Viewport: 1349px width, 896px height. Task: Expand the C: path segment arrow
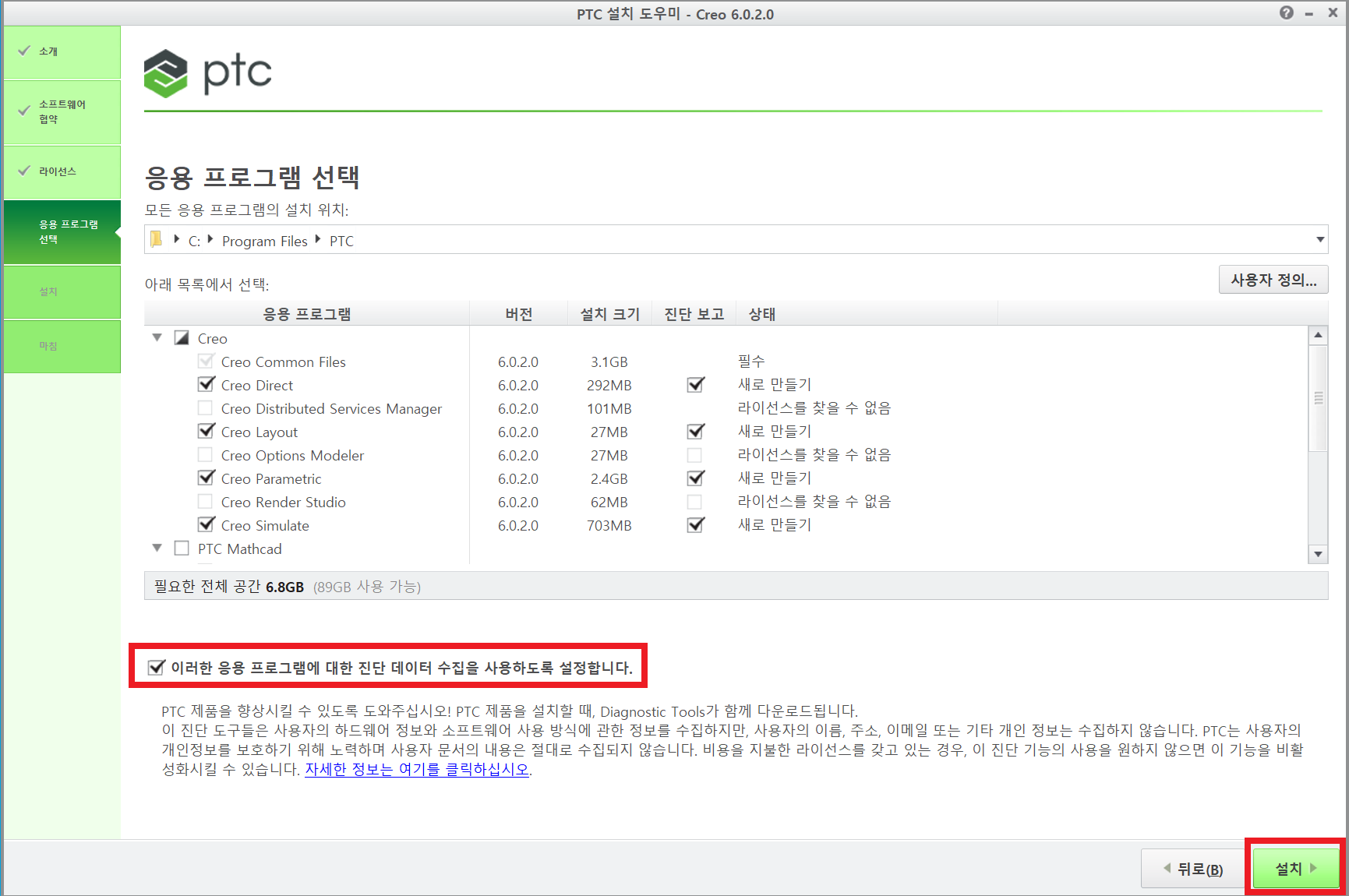pos(177,239)
